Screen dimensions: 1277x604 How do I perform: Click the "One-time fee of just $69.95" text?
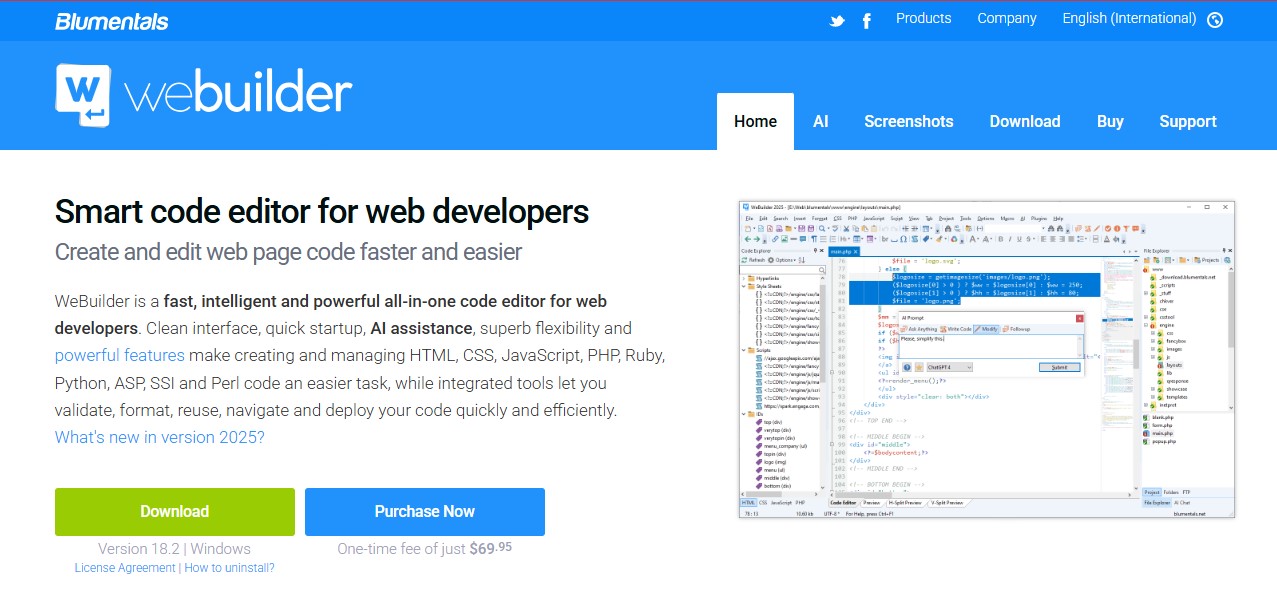click(425, 549)
